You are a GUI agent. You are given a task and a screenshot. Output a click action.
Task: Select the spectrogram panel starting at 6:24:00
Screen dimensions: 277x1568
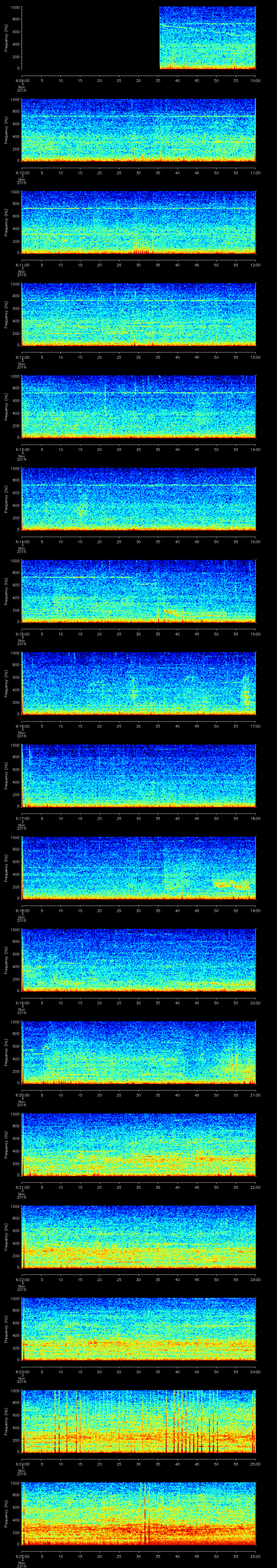click(139, 1421)
